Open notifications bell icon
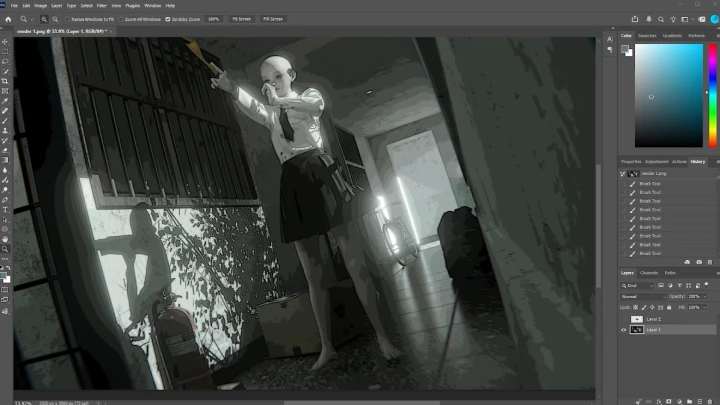Image resolution: width=720 pixels, height=405 pixels. [649, 19]
